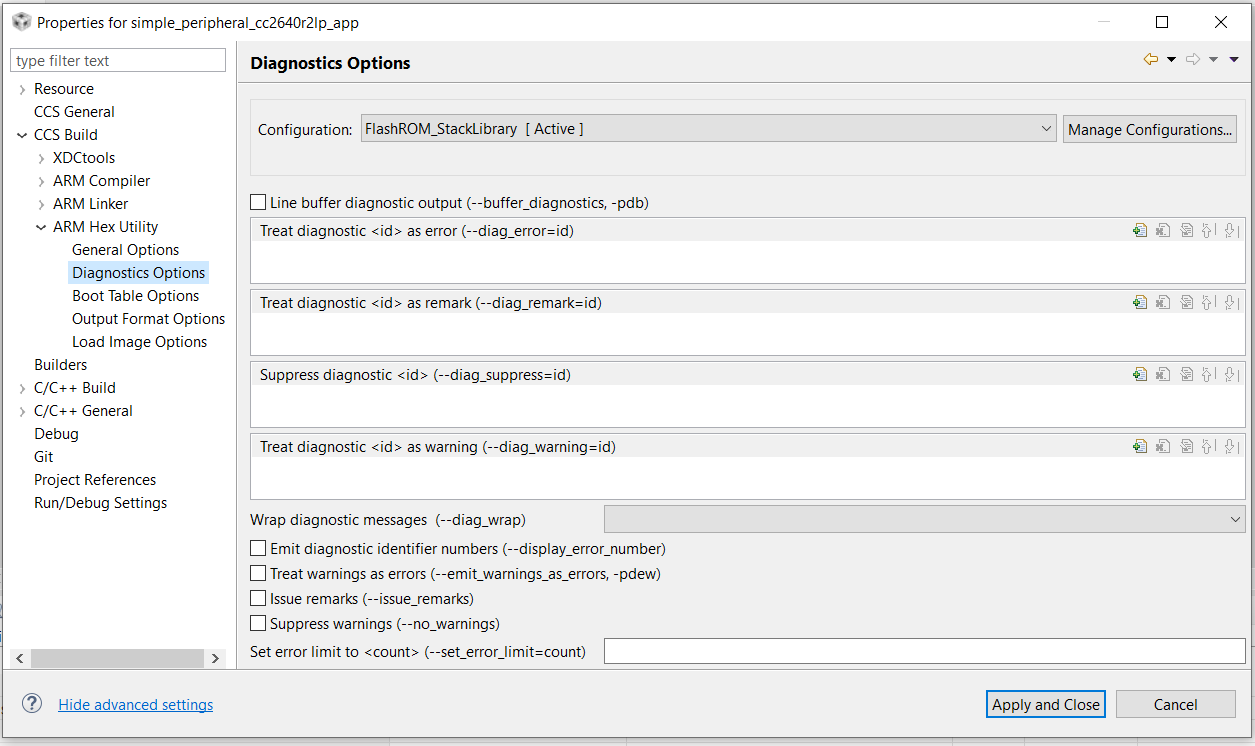Click Add icon in diag_error list
Viewport: 1255px width, 746px height.
pyautogui.click(x=1140, y=231)
